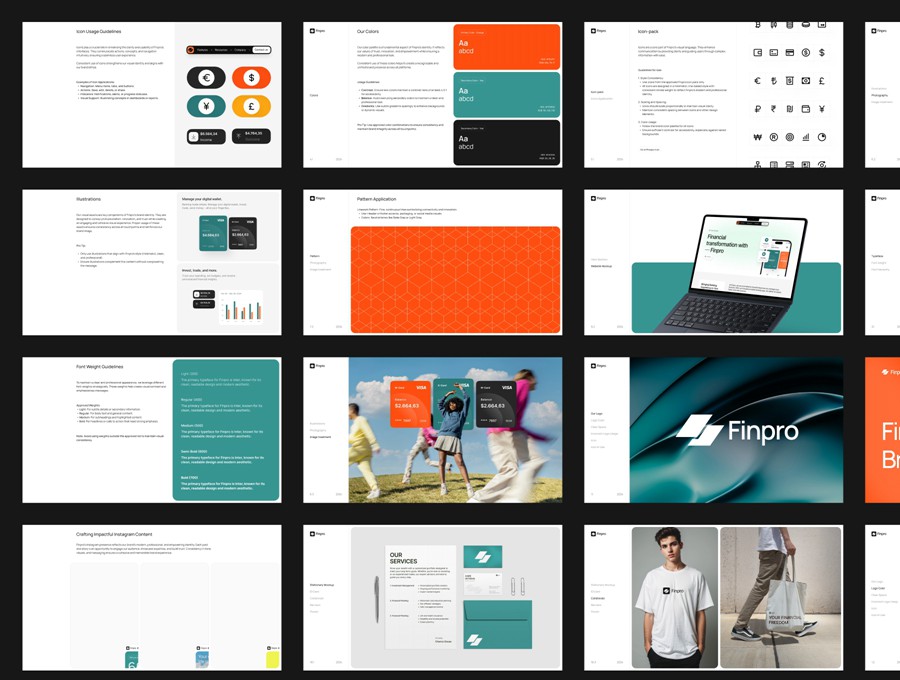Click the rupee icon in the icon-pack
Viewport: 900px width, 680px height.
pos(773,108)
